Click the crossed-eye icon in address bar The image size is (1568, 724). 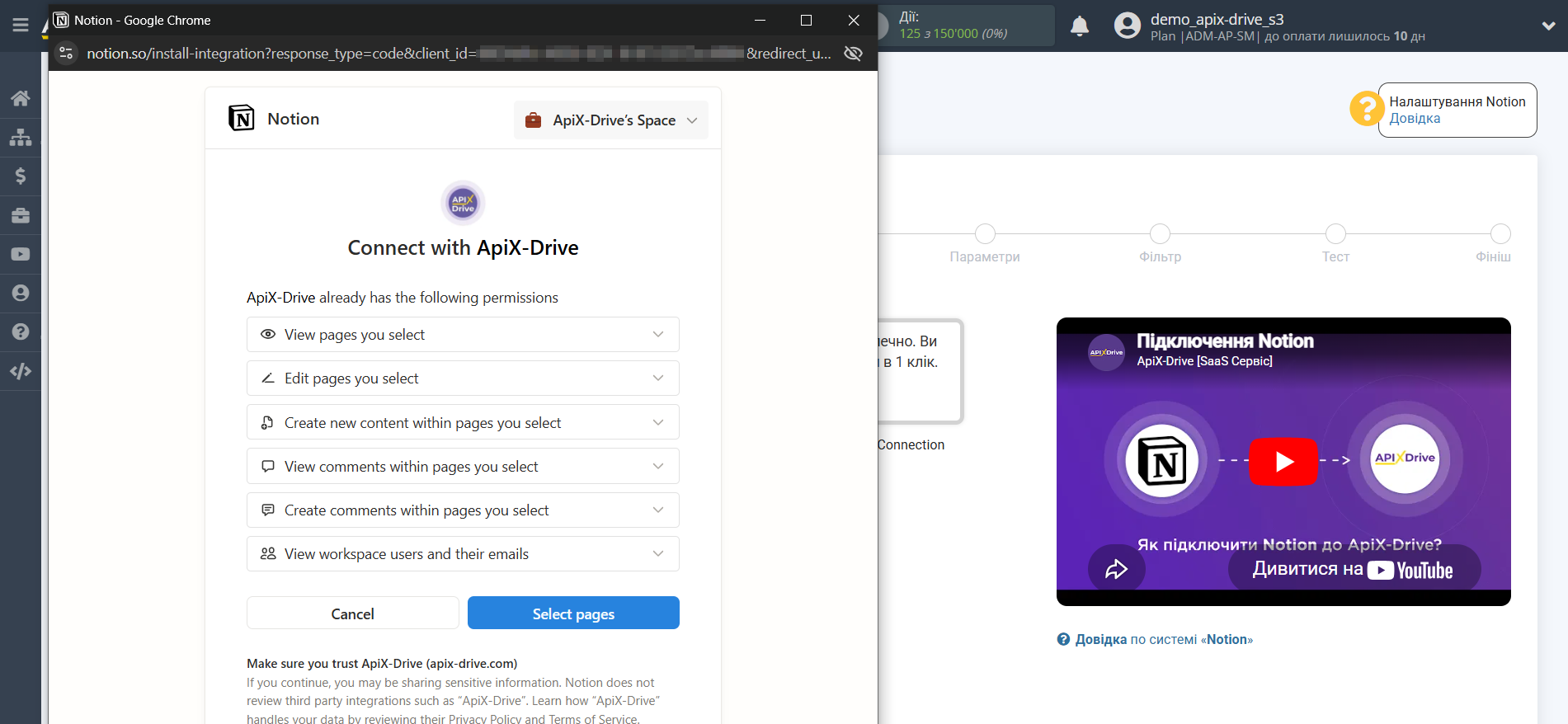(x=854, y=54)
